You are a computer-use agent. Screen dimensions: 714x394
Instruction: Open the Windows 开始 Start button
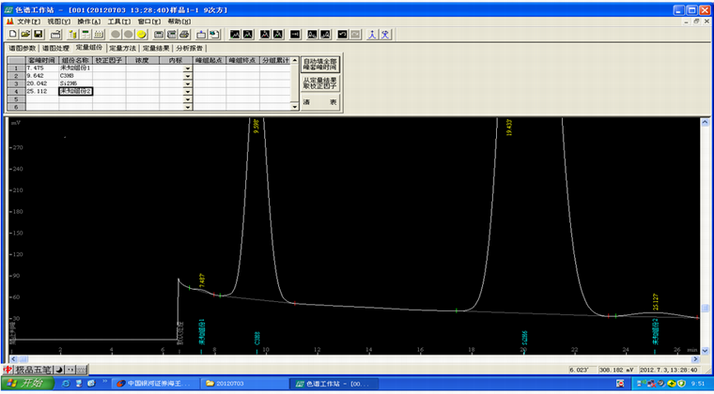coord(27,384)
